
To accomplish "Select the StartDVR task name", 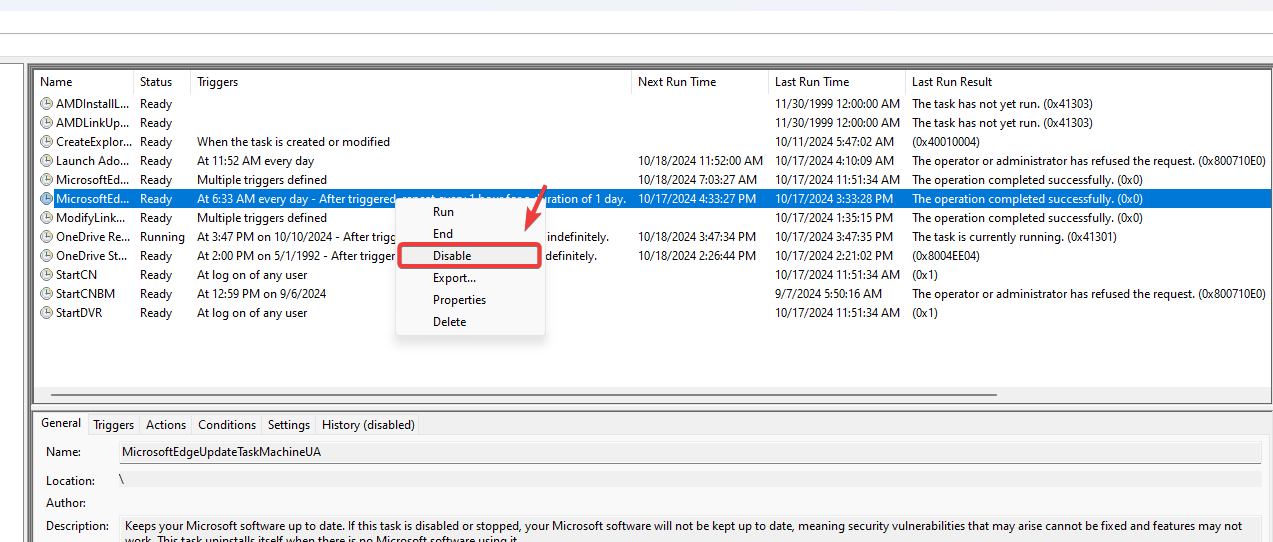I will click(x=79, y=313).
